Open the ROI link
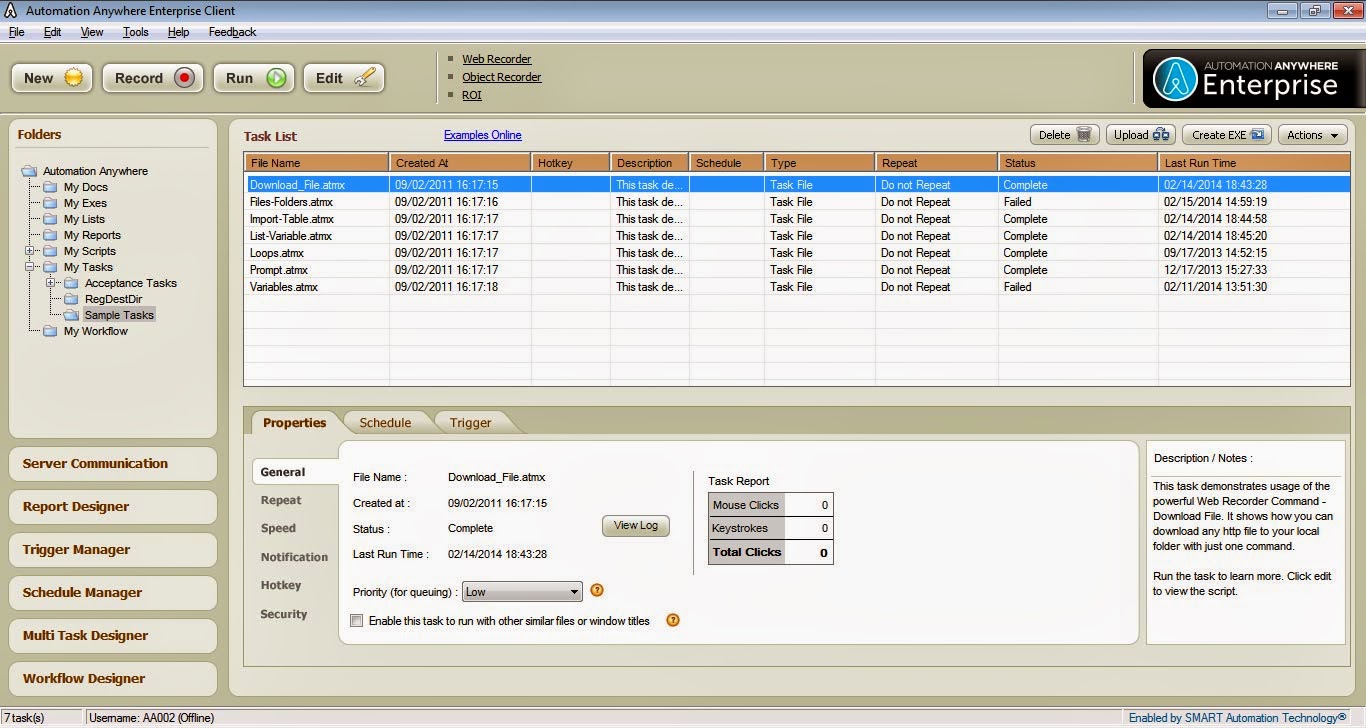1366x728 pixels. [x=471, y=95]
